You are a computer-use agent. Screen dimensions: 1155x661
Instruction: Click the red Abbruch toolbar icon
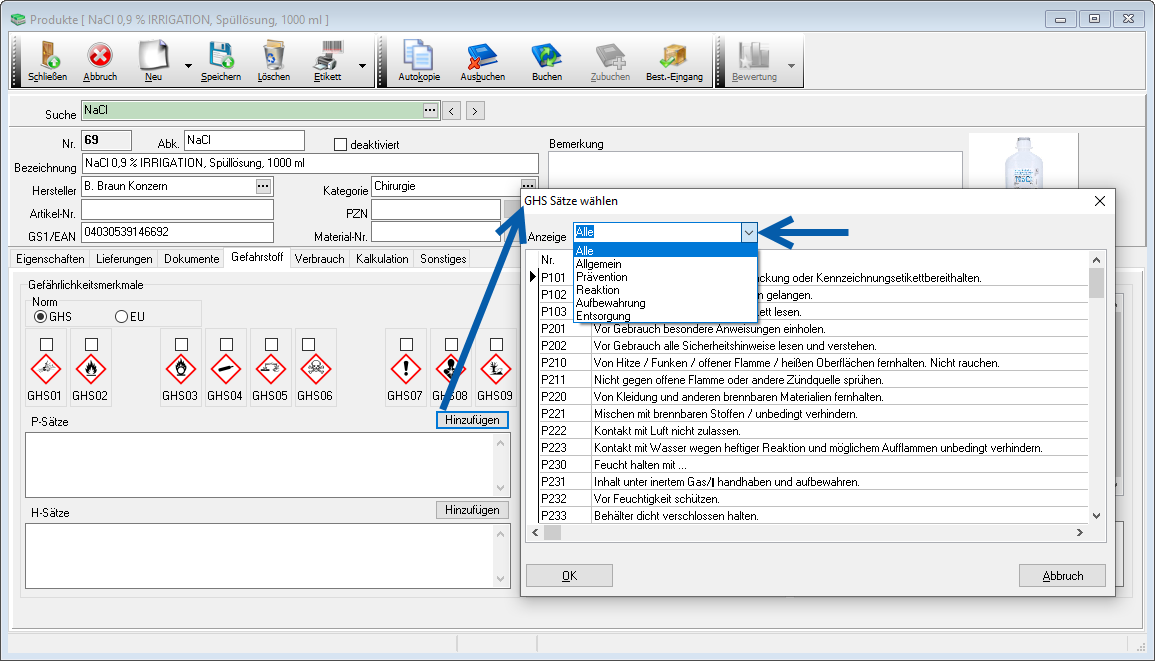click(x=100, y=60)
